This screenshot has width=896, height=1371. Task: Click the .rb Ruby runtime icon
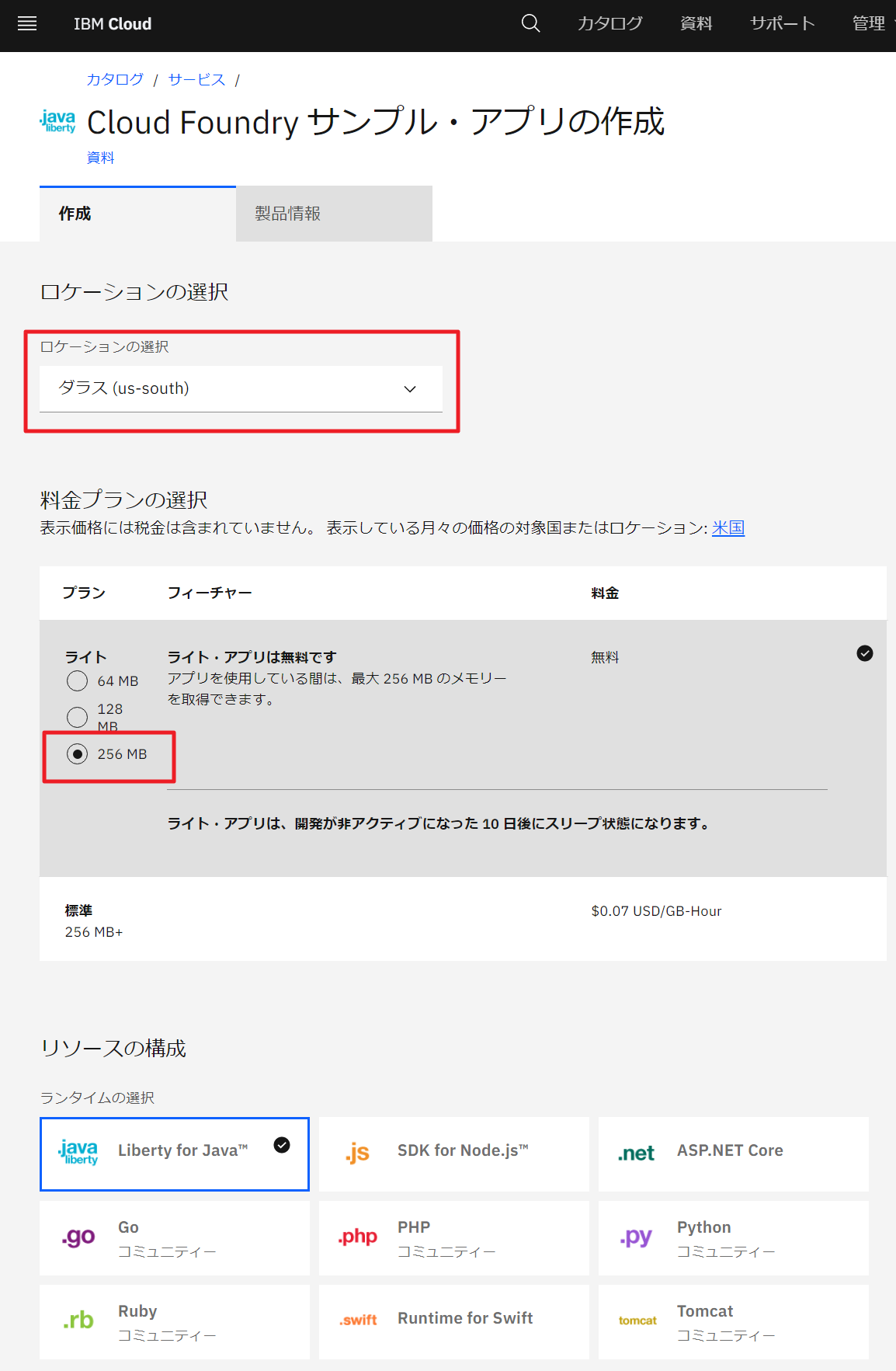coord(78,1321)
